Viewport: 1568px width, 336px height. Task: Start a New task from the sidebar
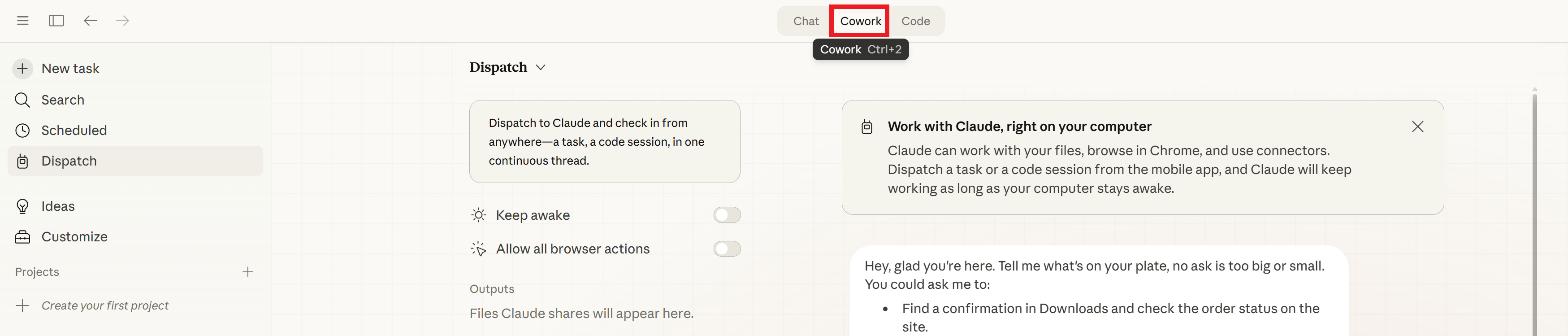point(69,68)
